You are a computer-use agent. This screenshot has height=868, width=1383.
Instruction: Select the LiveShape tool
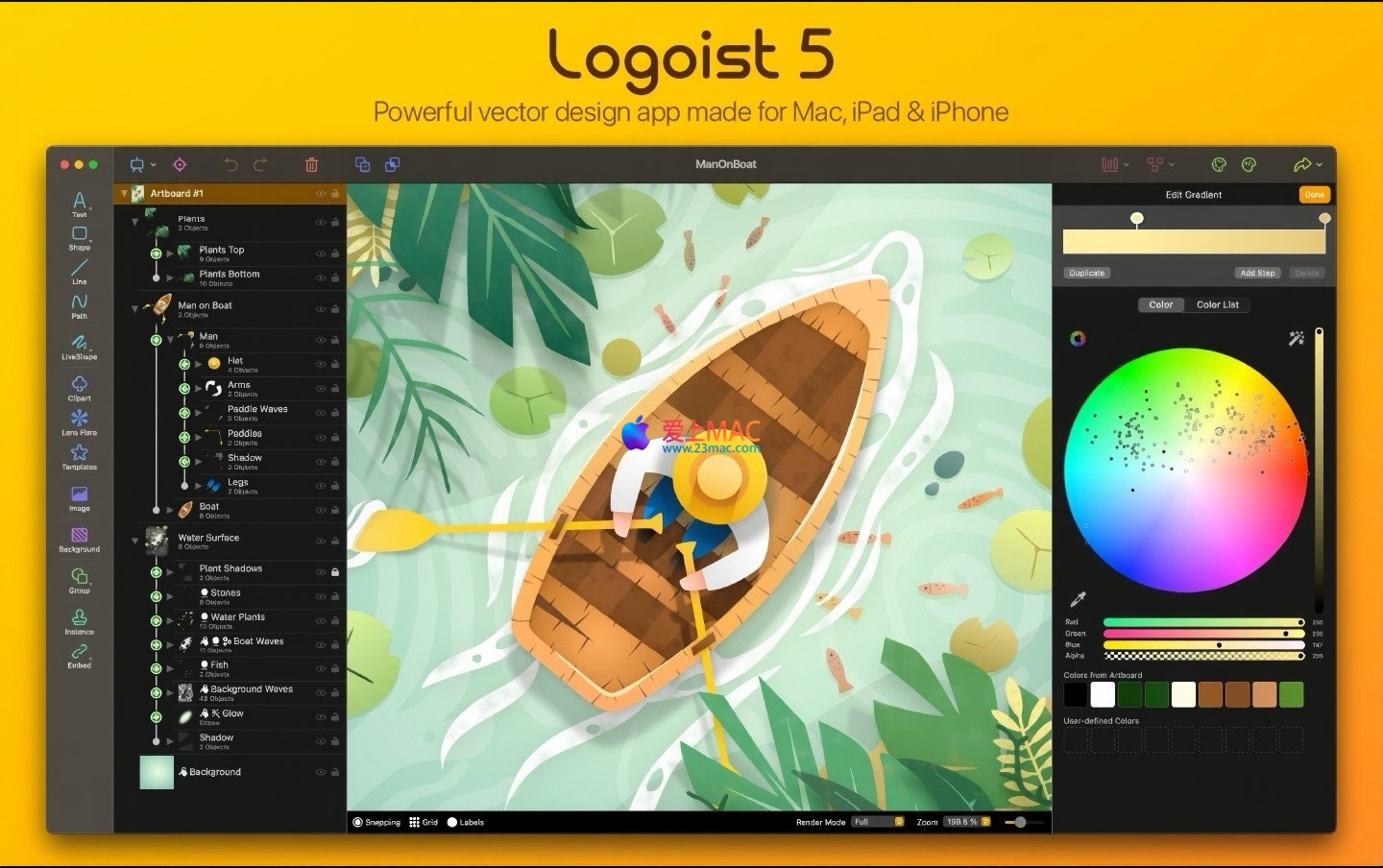pos(80,345)
